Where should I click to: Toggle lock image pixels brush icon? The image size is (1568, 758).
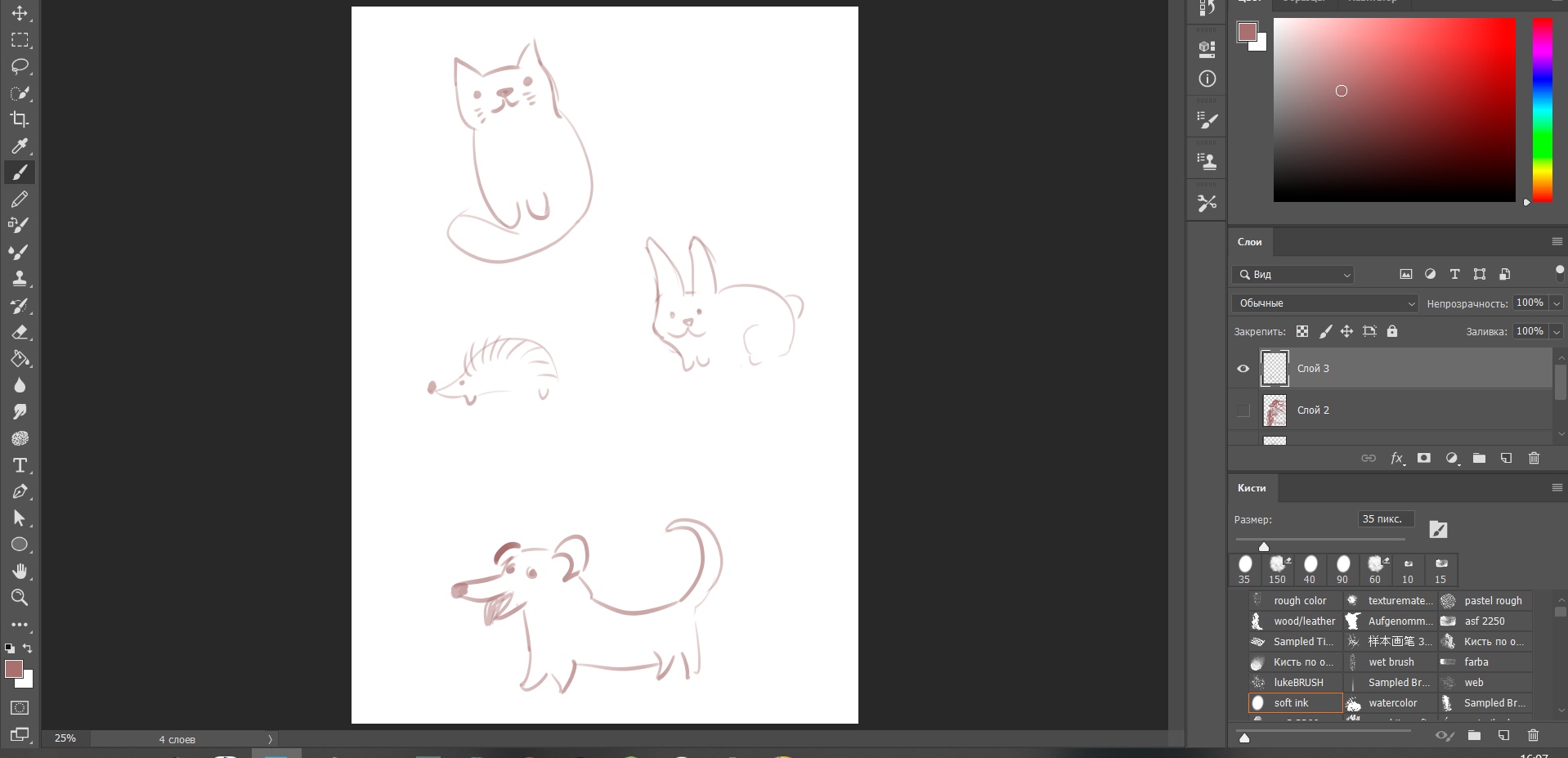coord(1325,331)
